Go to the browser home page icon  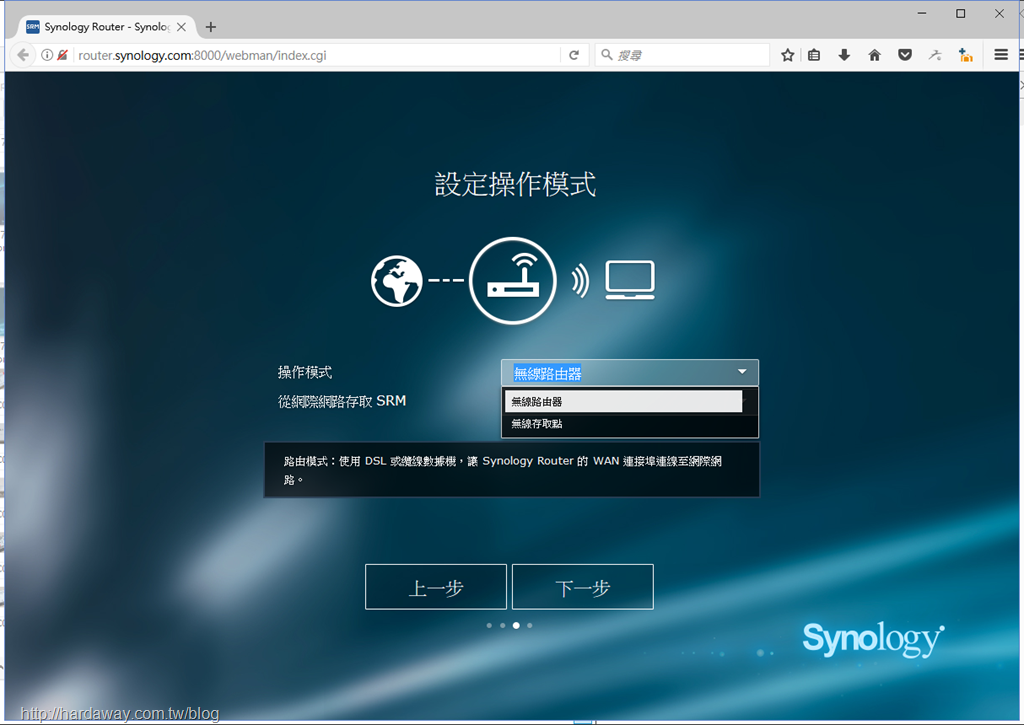coord(874,56)
